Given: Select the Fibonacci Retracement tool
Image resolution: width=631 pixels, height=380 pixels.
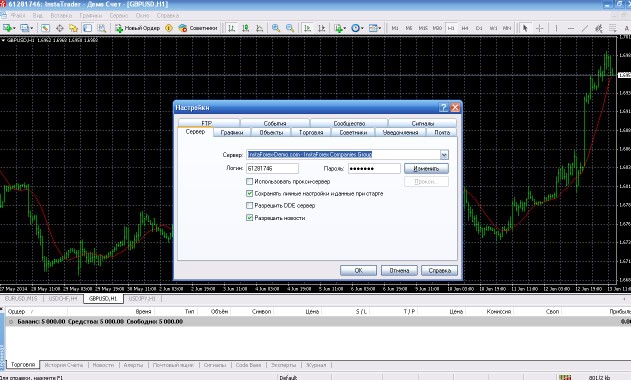Looking at the screenshot, I should [x=612, y=28].
